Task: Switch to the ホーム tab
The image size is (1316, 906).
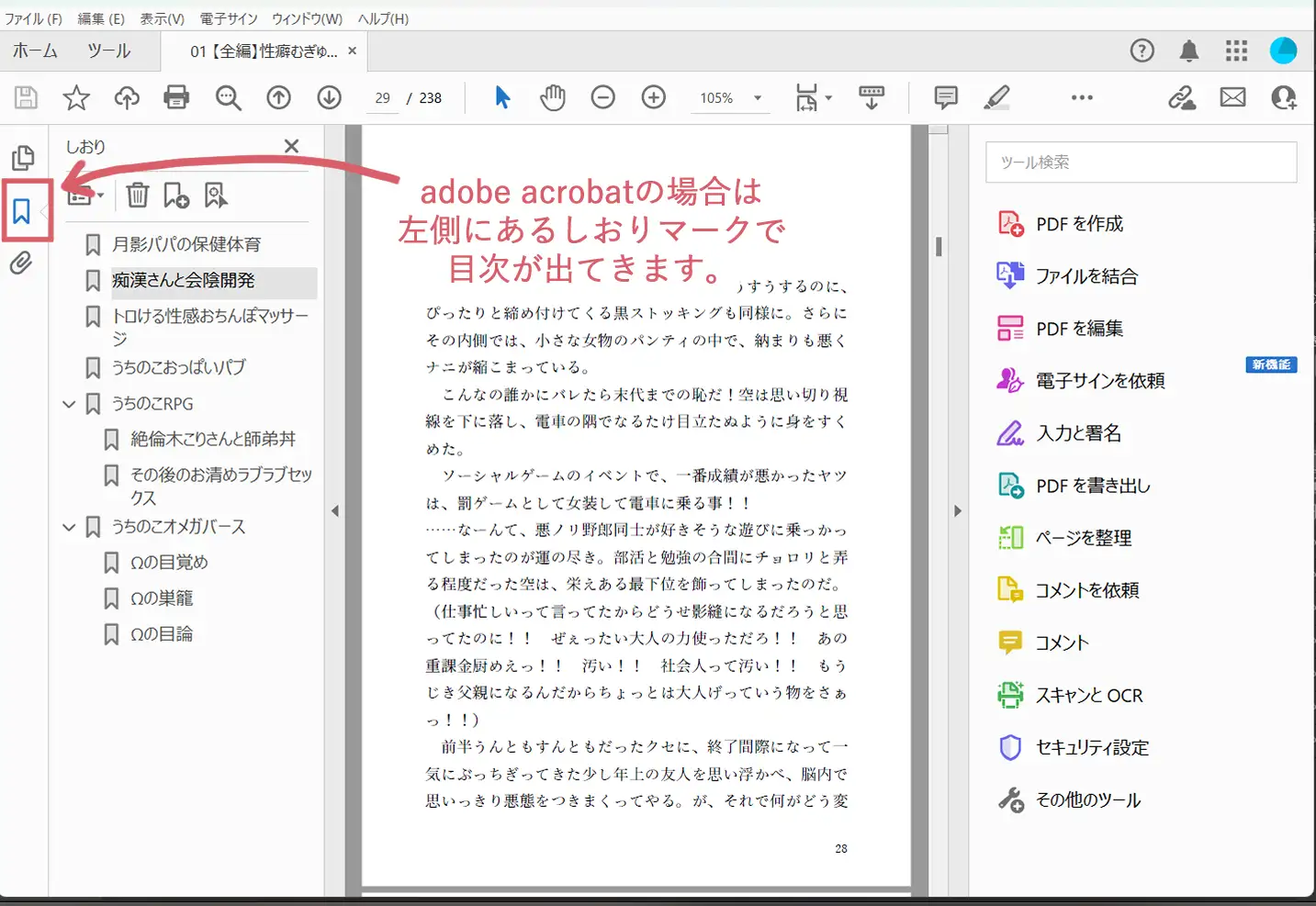Action: point(35,51)
